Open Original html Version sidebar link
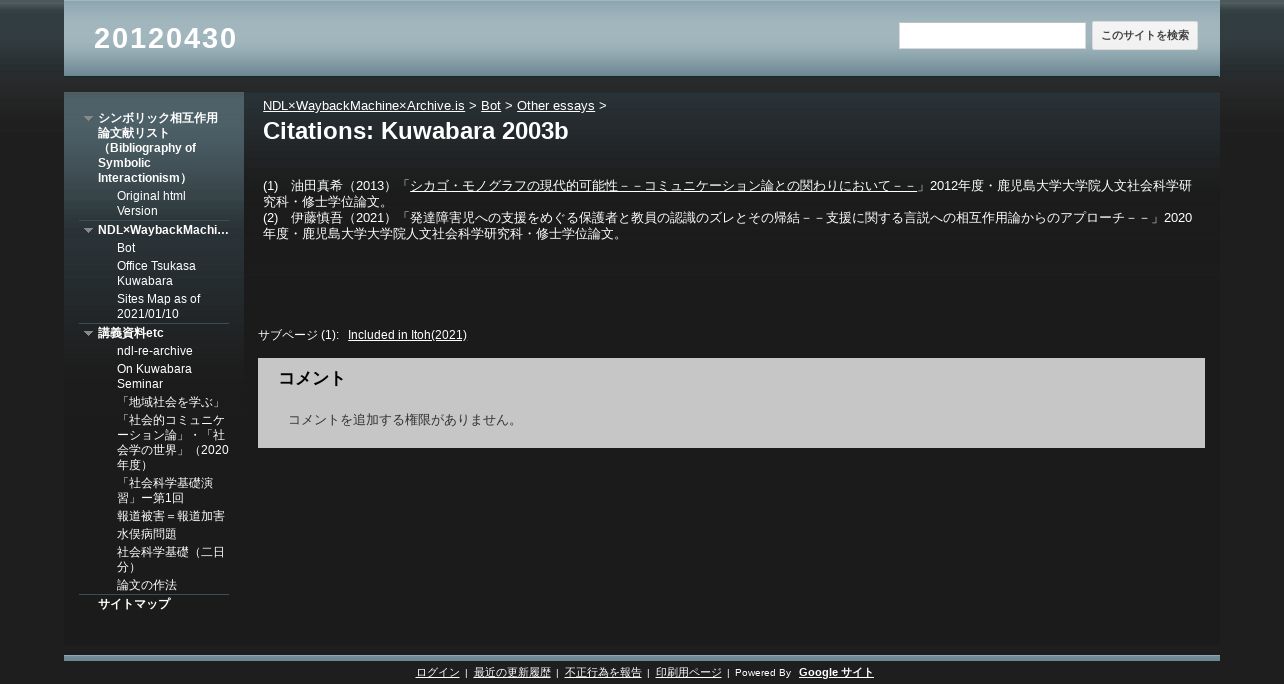Screen dimensions: 1284x684 pyautogui.click(x=151, y=203)
